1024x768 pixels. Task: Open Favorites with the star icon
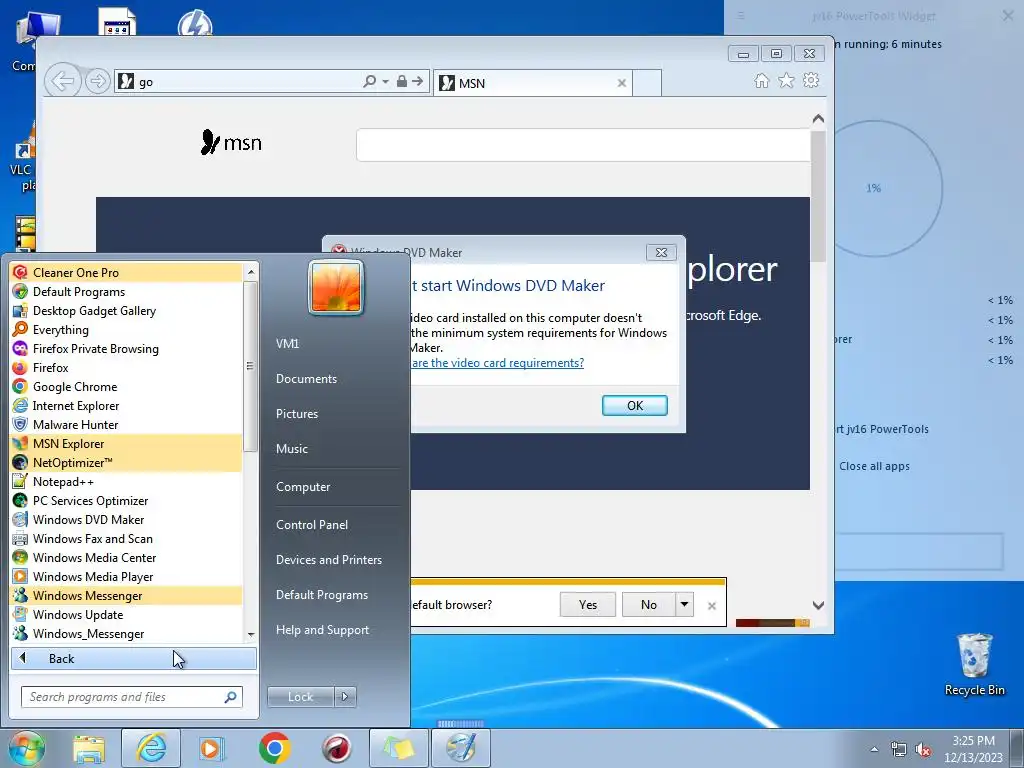[786, 80]
